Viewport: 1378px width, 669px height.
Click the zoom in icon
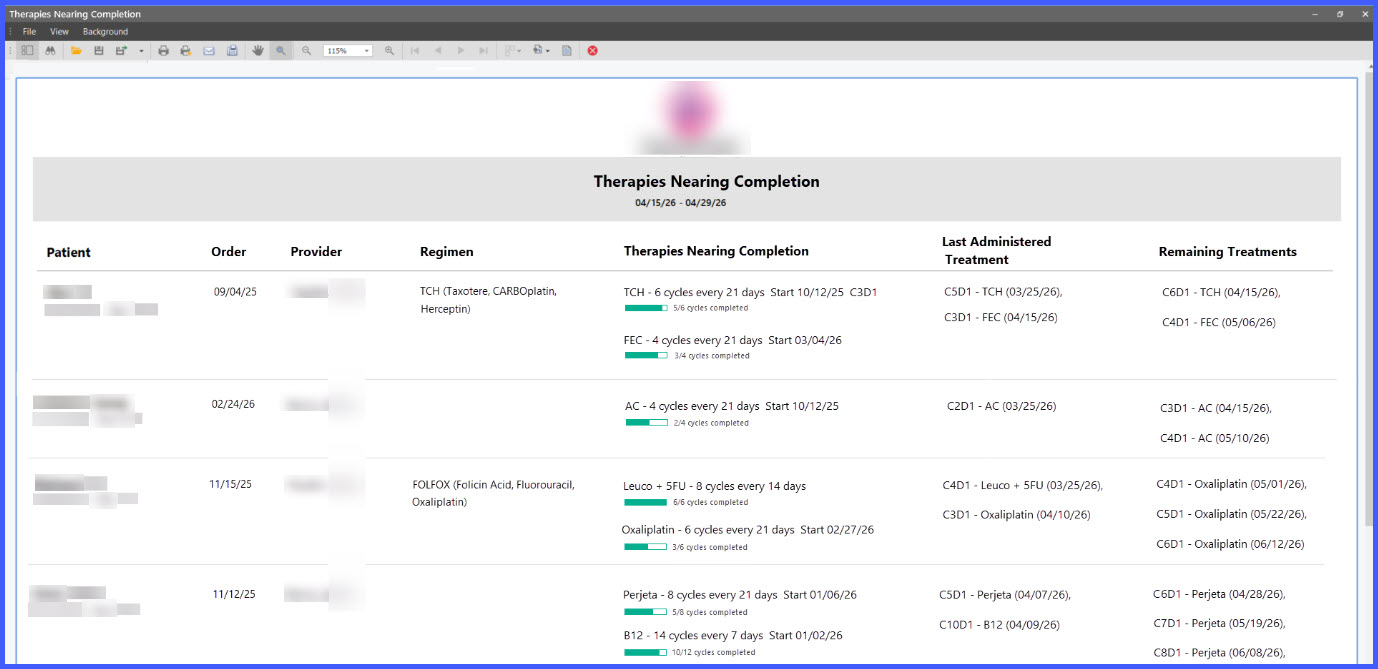tap(390, 50)
